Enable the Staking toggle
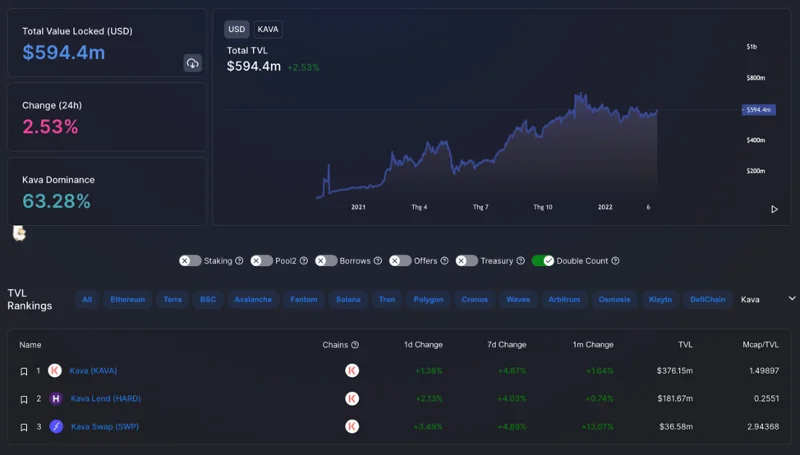The width and height of the screenshot is (800, 455). 190,261
